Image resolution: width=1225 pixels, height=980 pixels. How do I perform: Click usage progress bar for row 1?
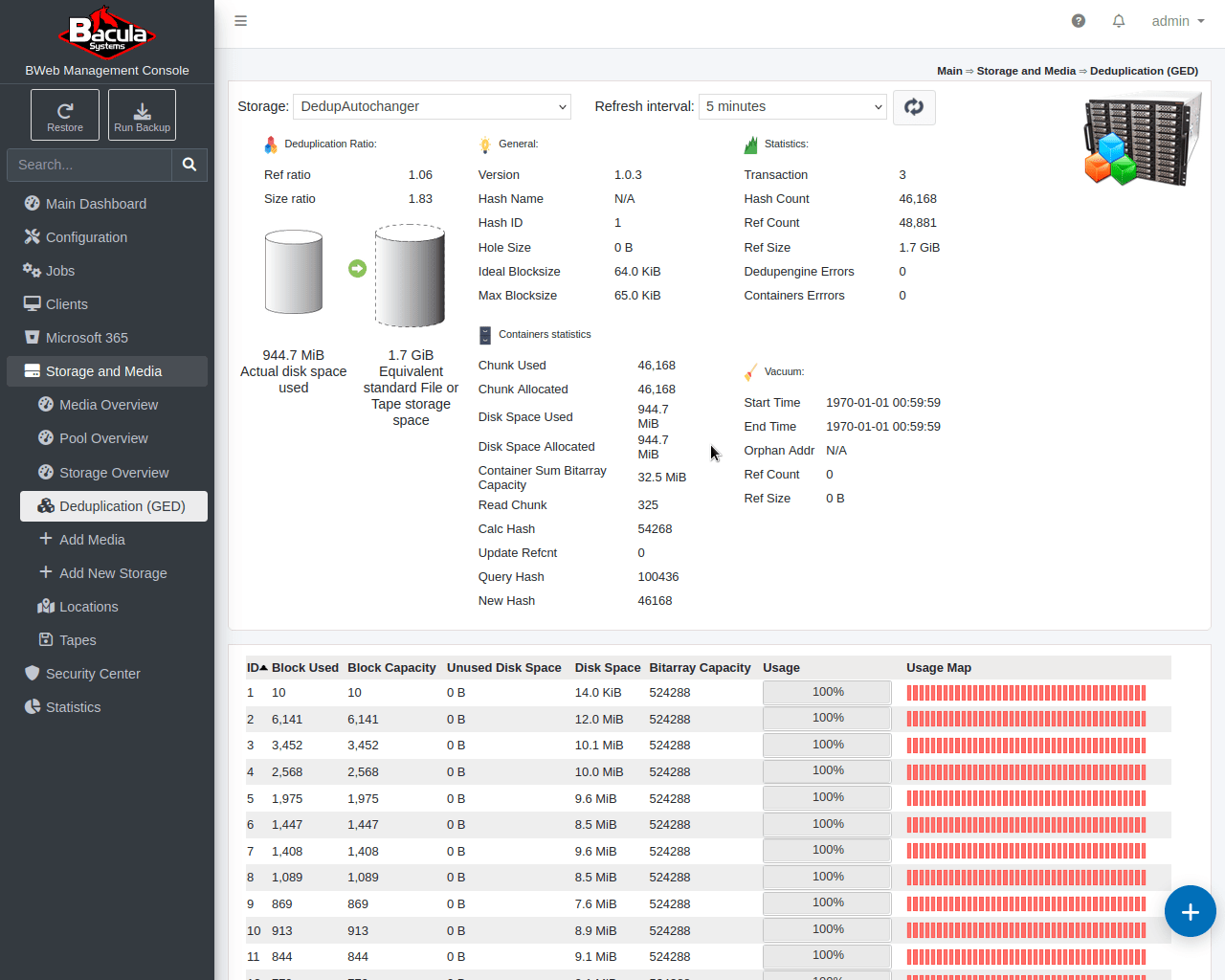(827, 692)
